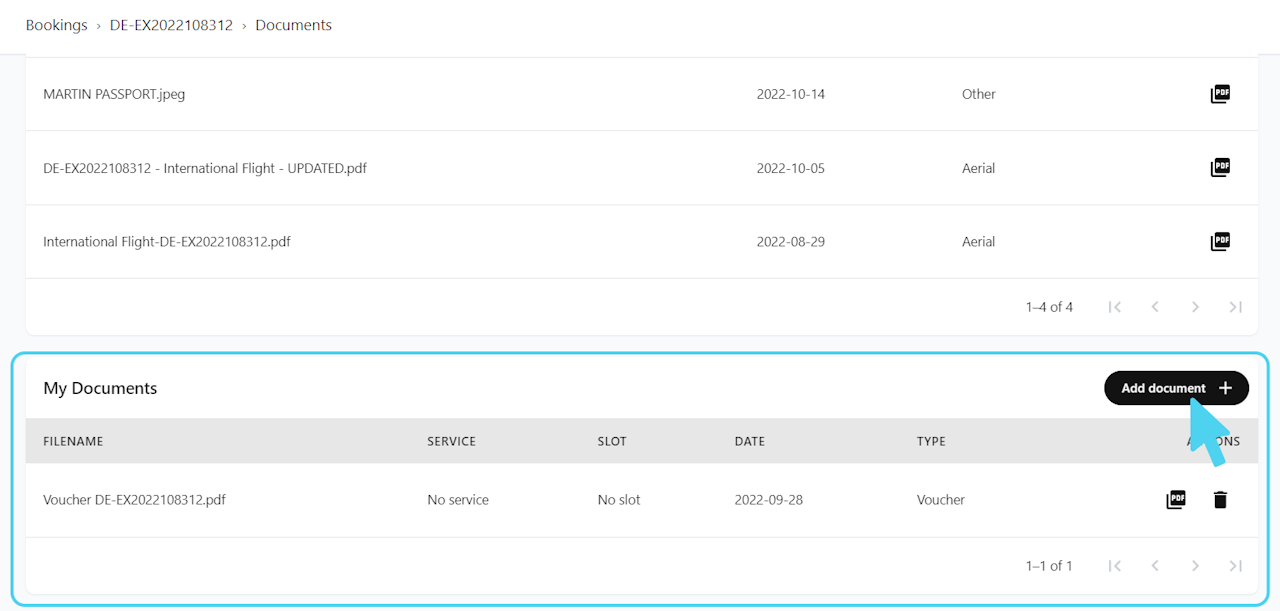Screen dimensions: 1280x611
Task: Open DE-EX2022108312 booking breadcrumb link
Action: click(x=171, y=25)
